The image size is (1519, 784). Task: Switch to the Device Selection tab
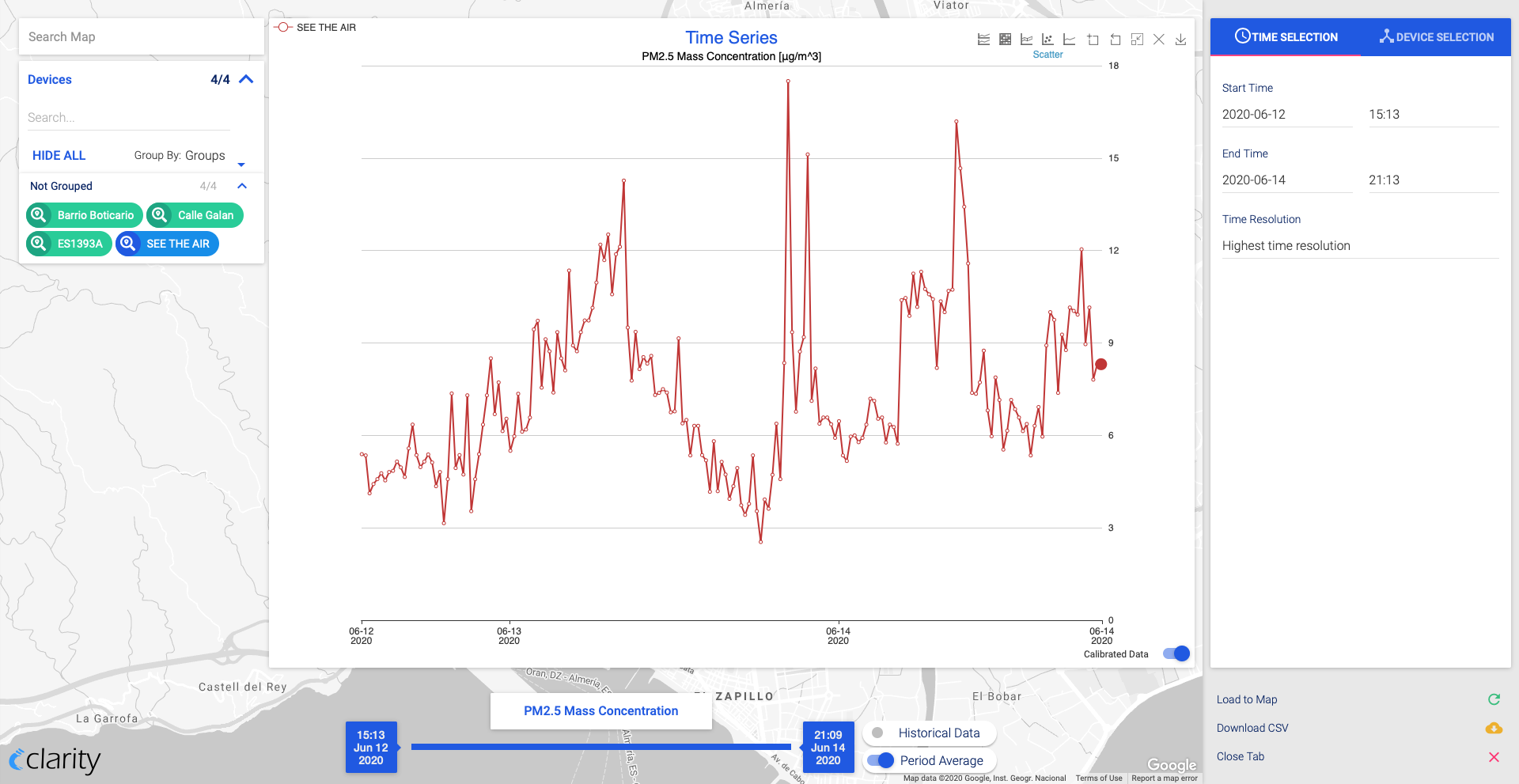click(x=1436, y=37)
